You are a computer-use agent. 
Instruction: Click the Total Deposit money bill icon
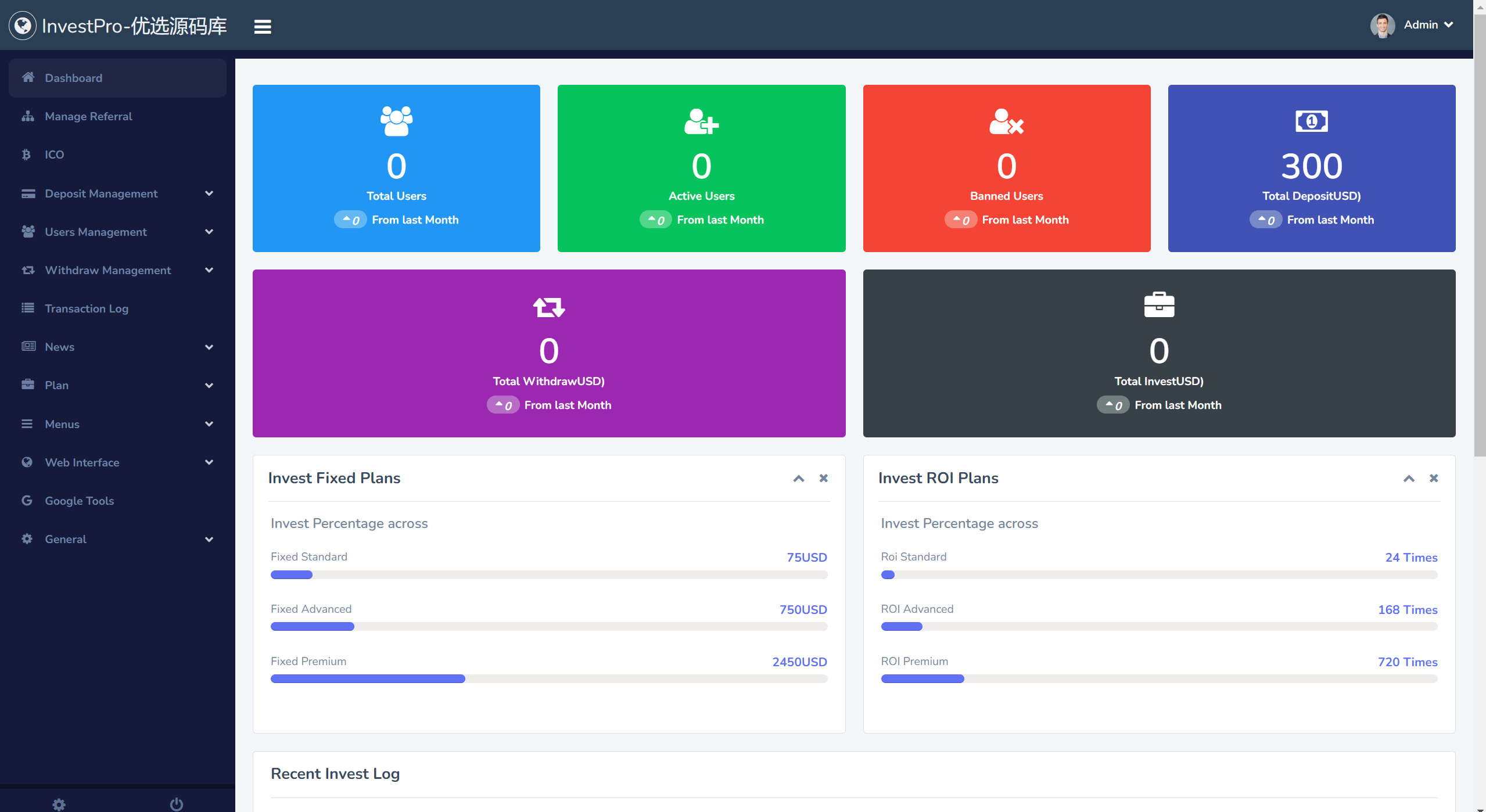[x=1311, y=121]
